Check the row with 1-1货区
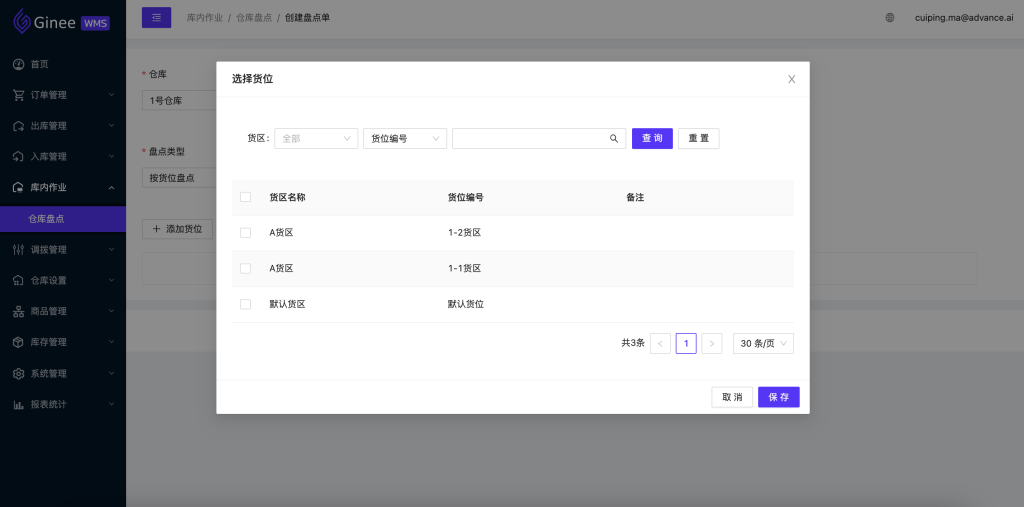This screenshot has width=1024, height=507. click(246, 269)
